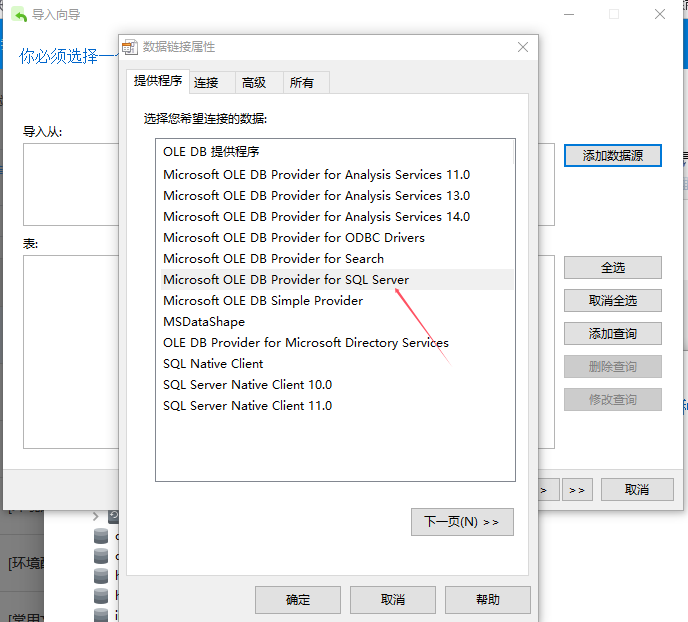Click 取消全选 in the import wizard
Viewport: 688px width, 622px height.
point(613,300)
